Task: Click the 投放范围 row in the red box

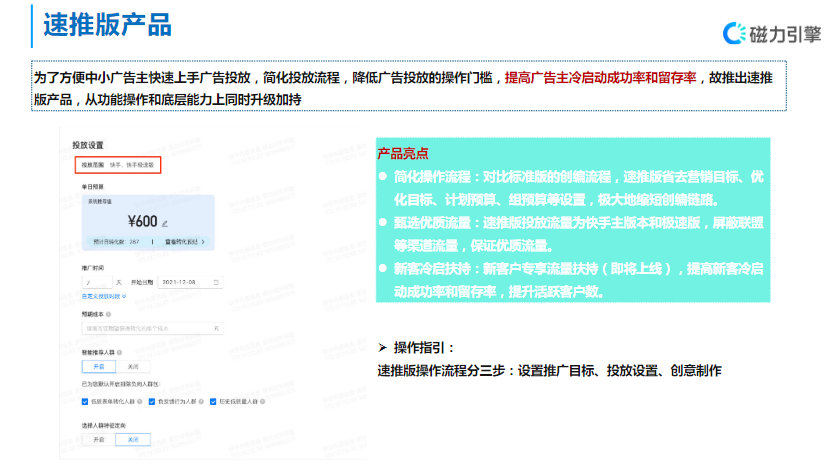Action: 118,165
